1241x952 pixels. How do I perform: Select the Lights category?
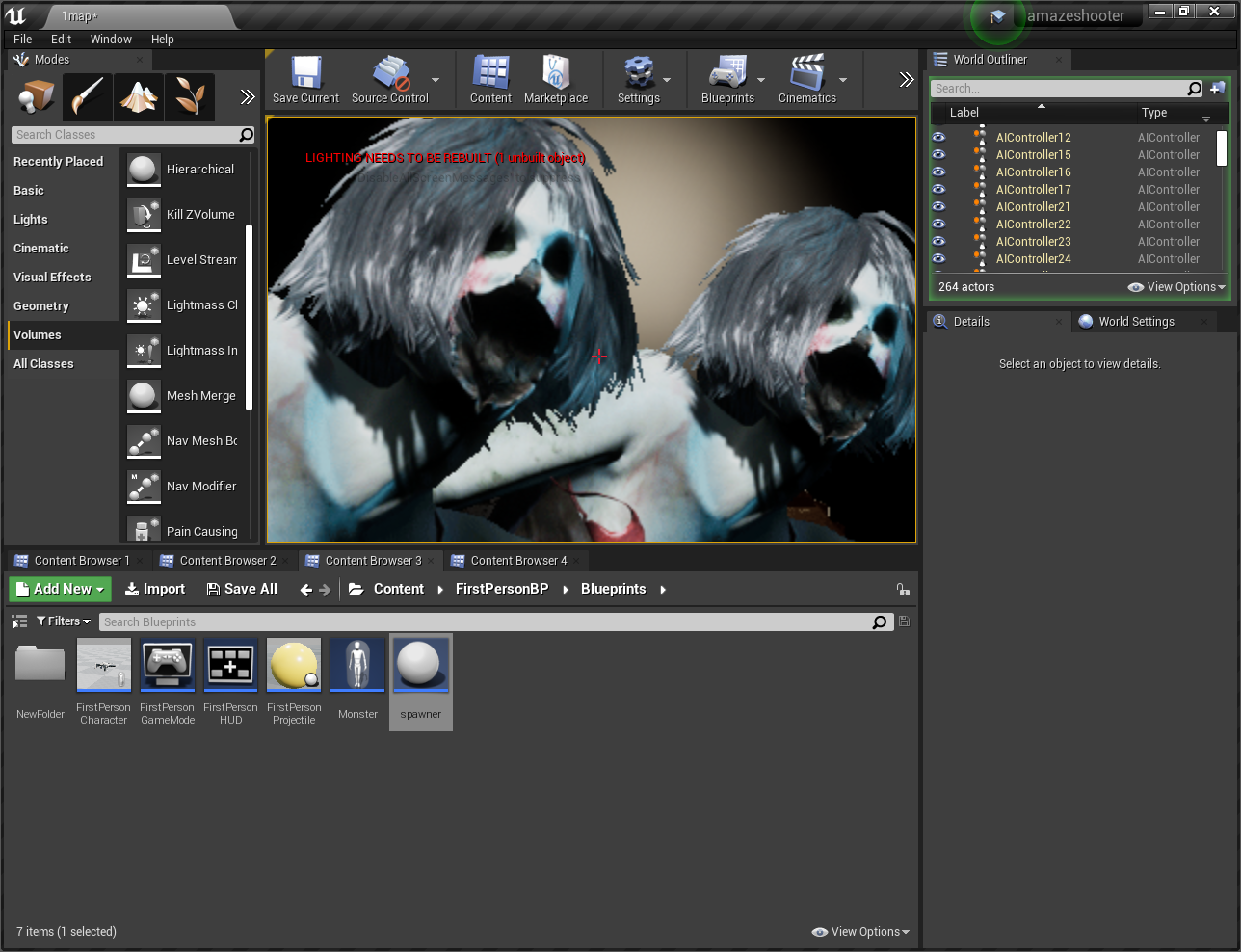30,220
